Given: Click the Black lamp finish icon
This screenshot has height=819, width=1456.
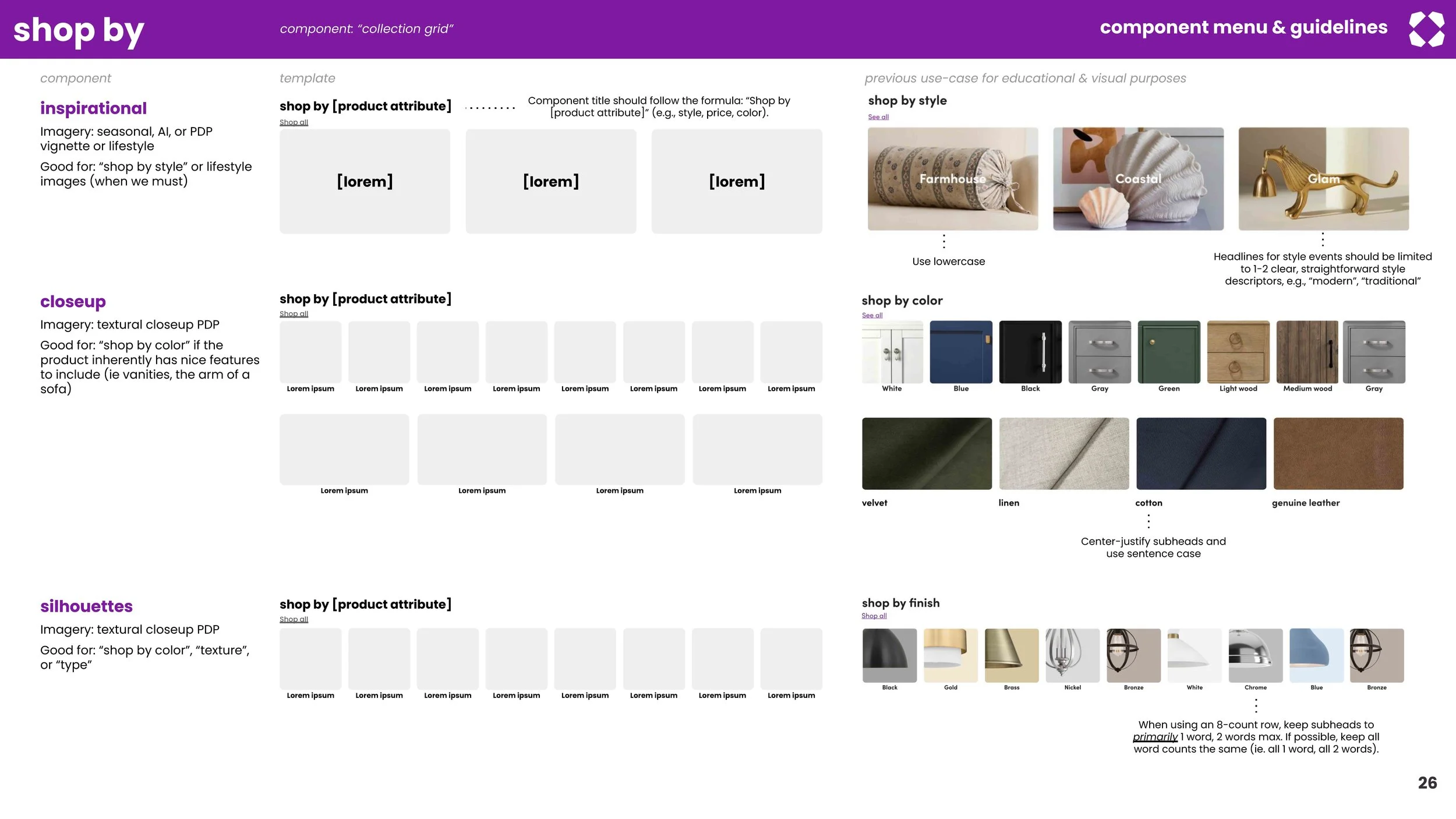Looking at the screenshot, I should [x=889, y=655].
